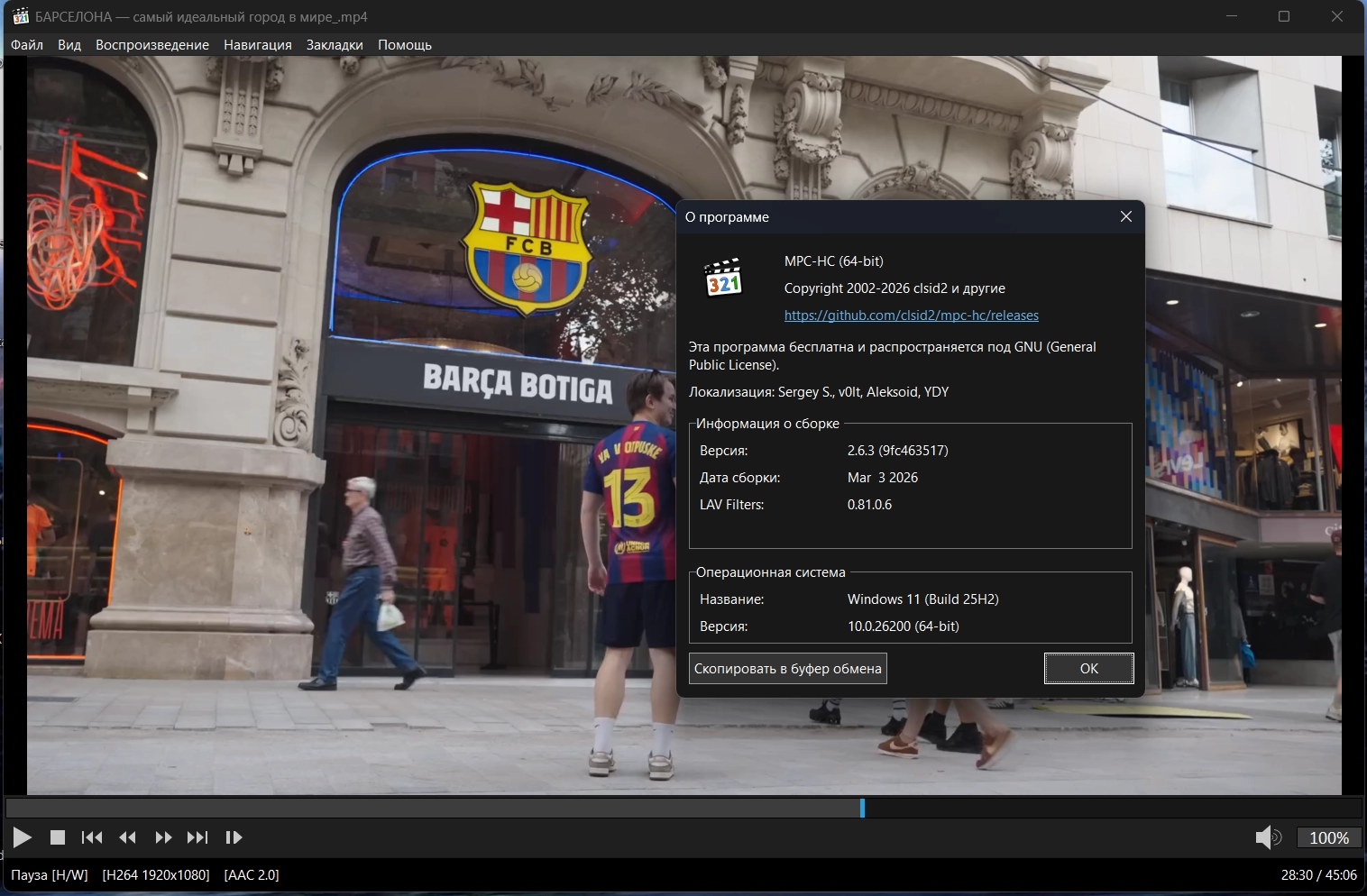This screenshot has width=1367, height=896.
Task: Click the [H264 1920x1080] video info
Action: point(156,874)
